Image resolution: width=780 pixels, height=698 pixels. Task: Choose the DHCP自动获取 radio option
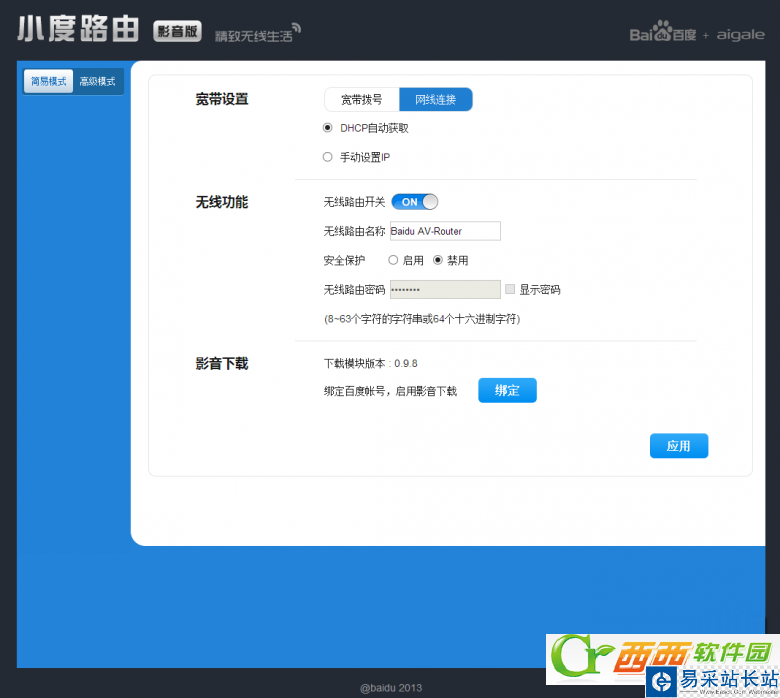pyautogui.click(x=327, y=128)
